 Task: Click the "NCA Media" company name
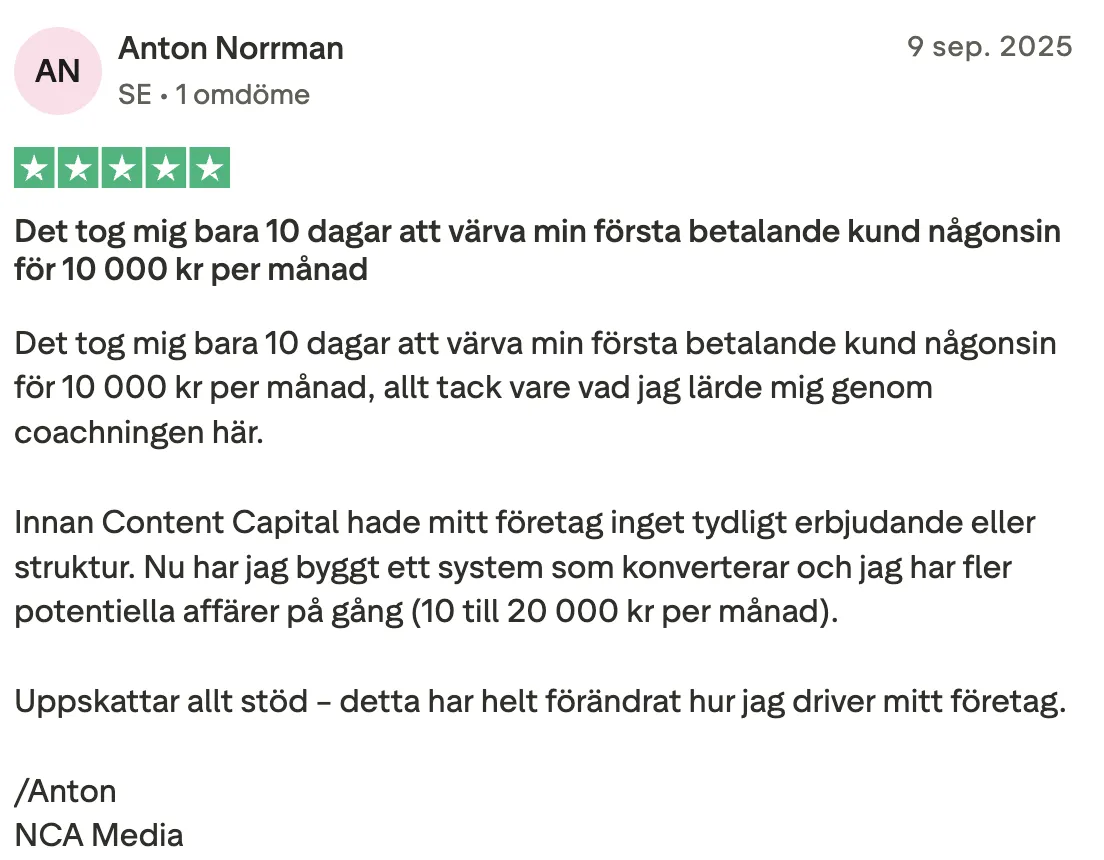tap(99, 835)
